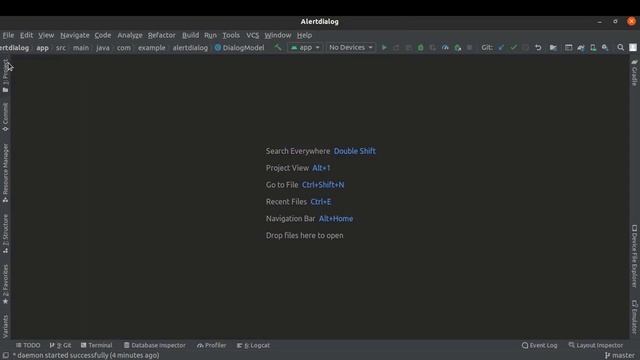
Task: Open the Commit tool window tab
Action: coord(5,117)
